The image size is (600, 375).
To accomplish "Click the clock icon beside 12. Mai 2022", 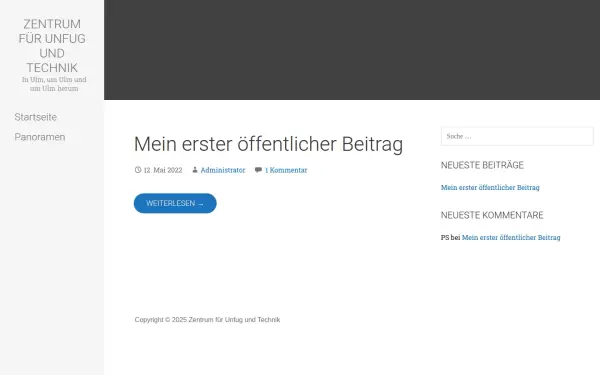I will click(x=138, y=170).
